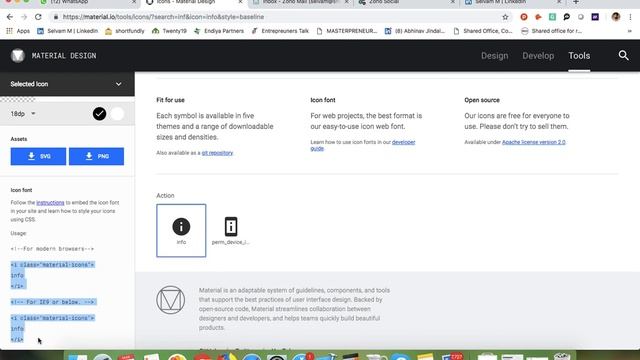Image resolution: width=640 pixels, height=360 pixels.
Task: Click the orange extension icon in the toolbar
Action: pyautogui.click(x=538, y=17)
